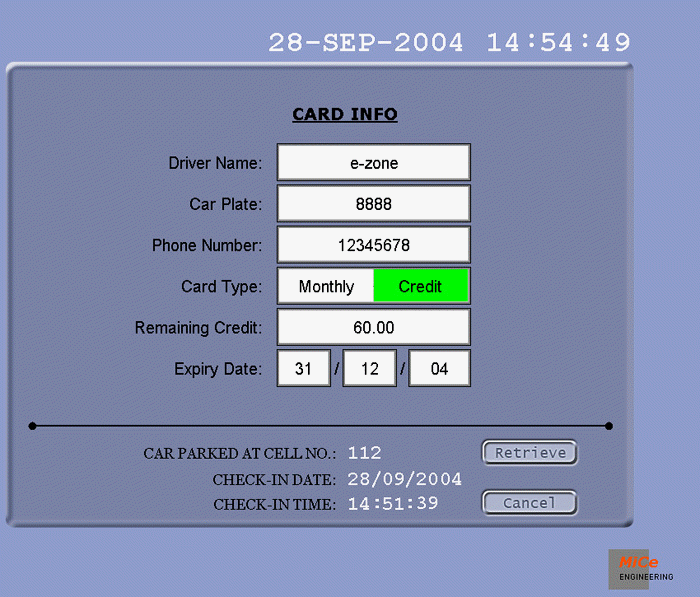700x597 pixels.
Task: Click the 28-SEP-2004 date at top
Action: pyautogui.click(x=366, y=43)
